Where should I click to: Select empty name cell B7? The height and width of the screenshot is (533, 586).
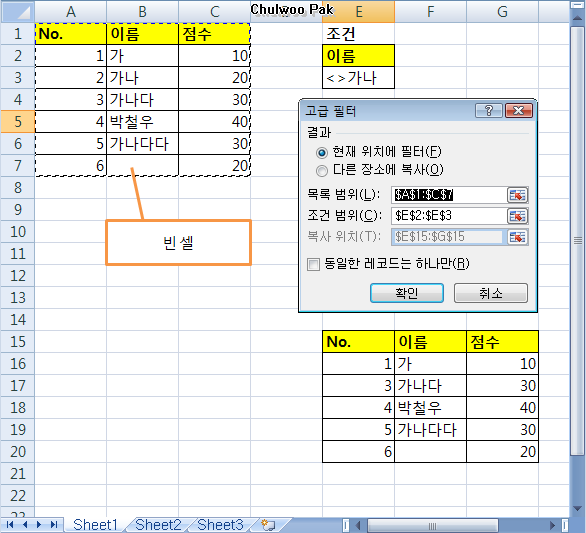tap(142, 166)
